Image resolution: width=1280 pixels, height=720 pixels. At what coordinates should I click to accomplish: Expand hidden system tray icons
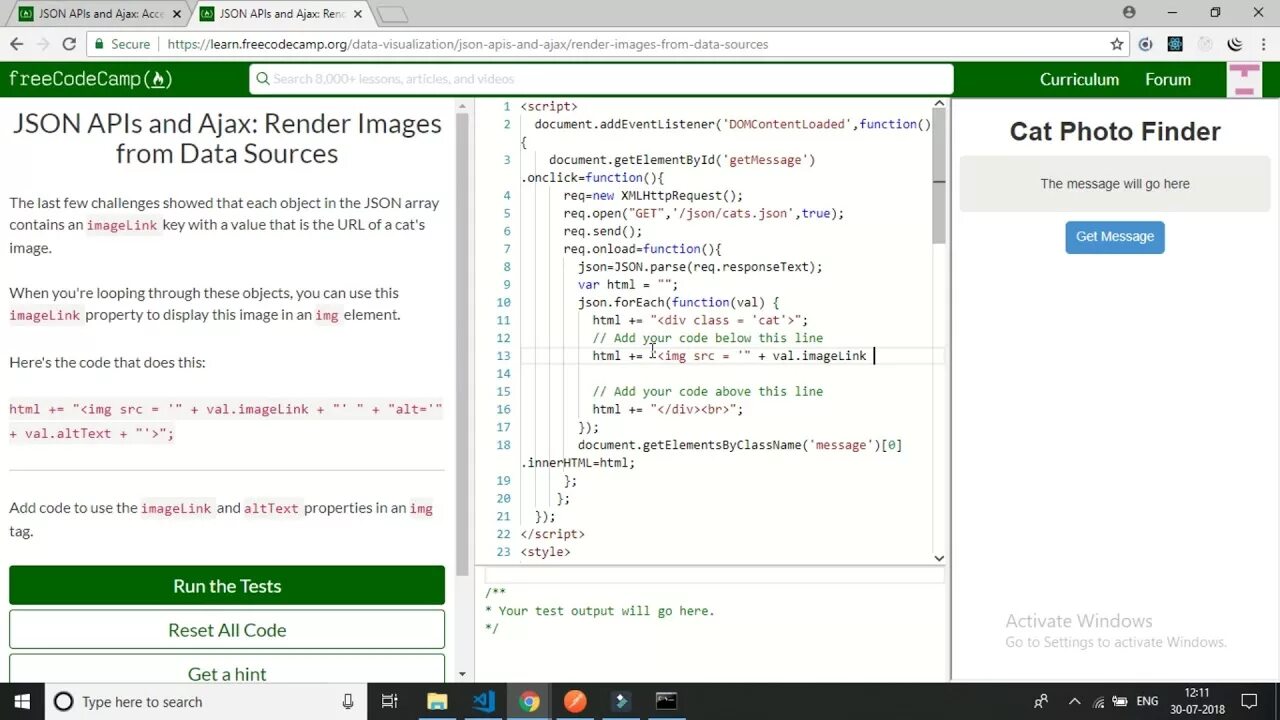click(1075, 702)
